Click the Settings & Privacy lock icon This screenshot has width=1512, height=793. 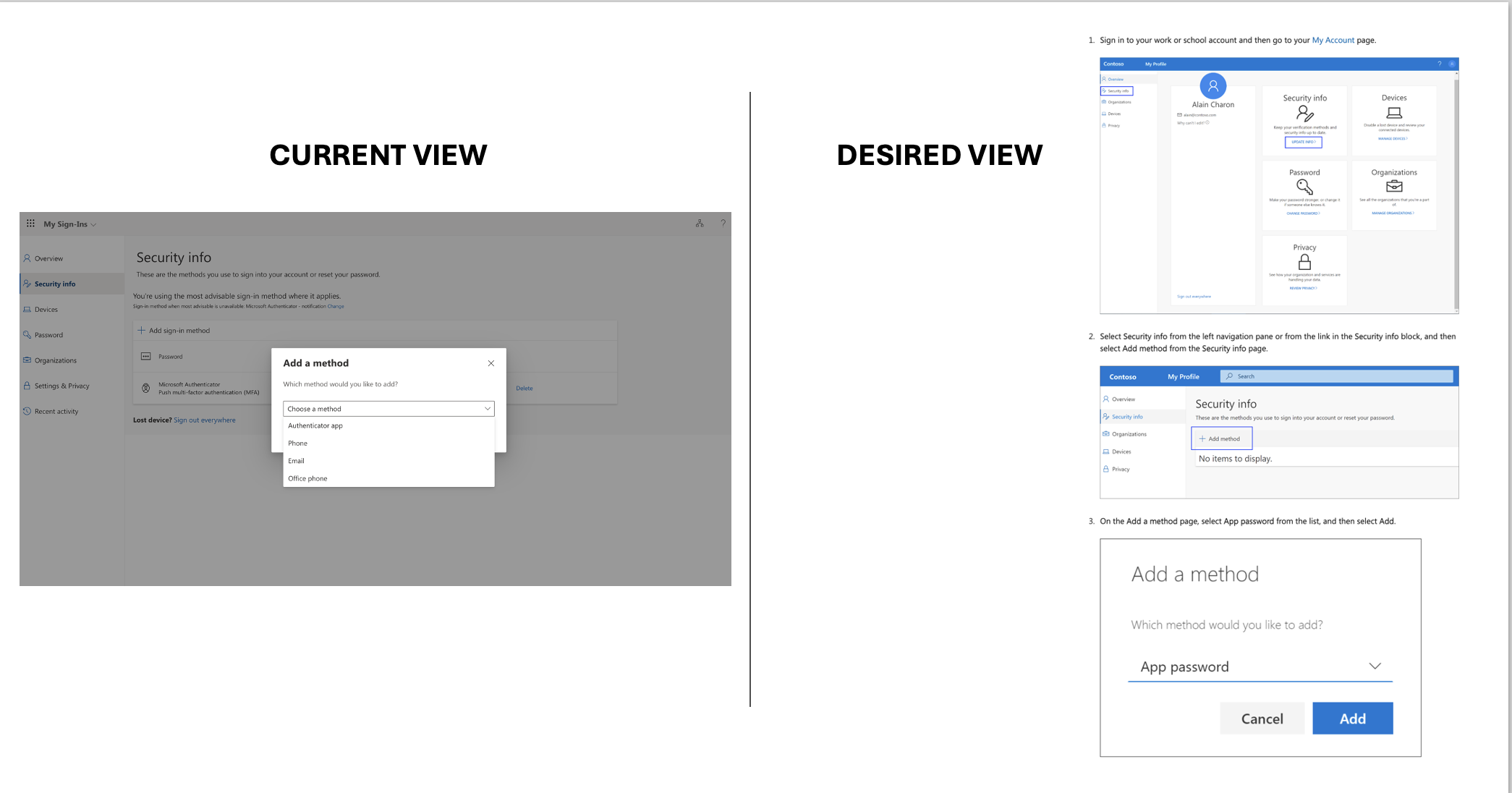pos(27,386)
